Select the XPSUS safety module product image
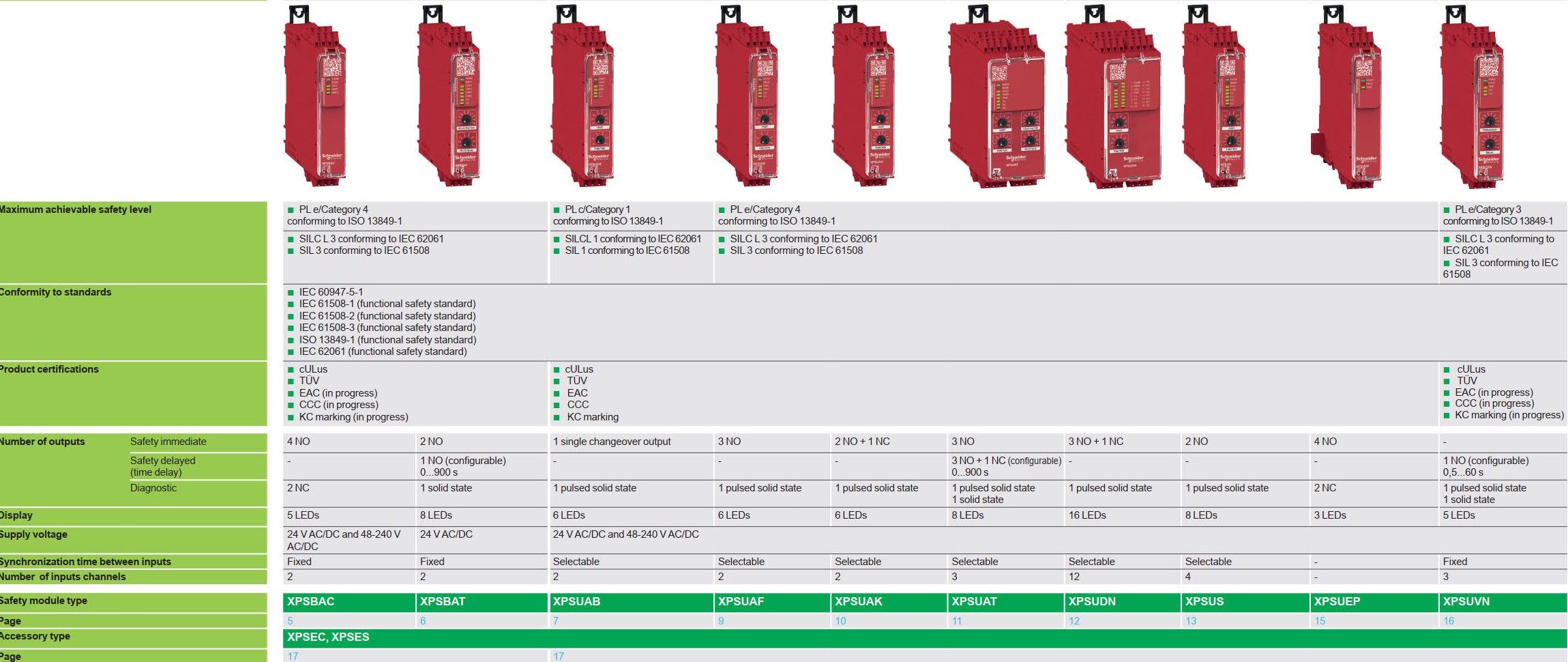 (1215, 96)
